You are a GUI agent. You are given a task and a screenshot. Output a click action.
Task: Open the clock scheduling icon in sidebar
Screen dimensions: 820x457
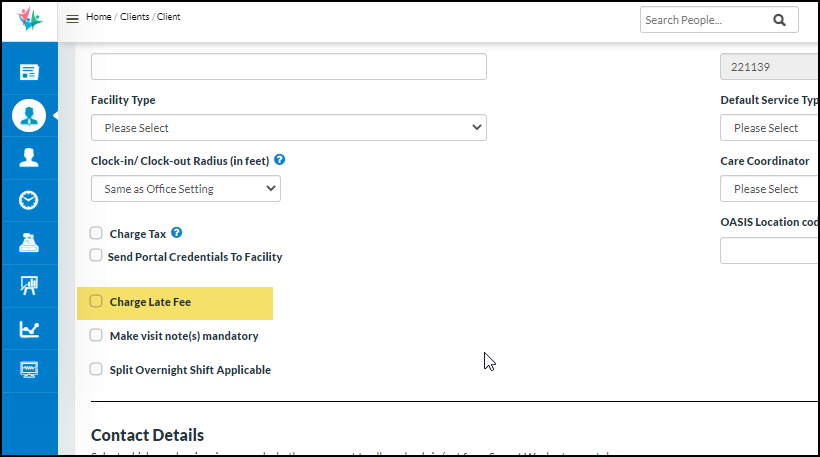[29, 200]
